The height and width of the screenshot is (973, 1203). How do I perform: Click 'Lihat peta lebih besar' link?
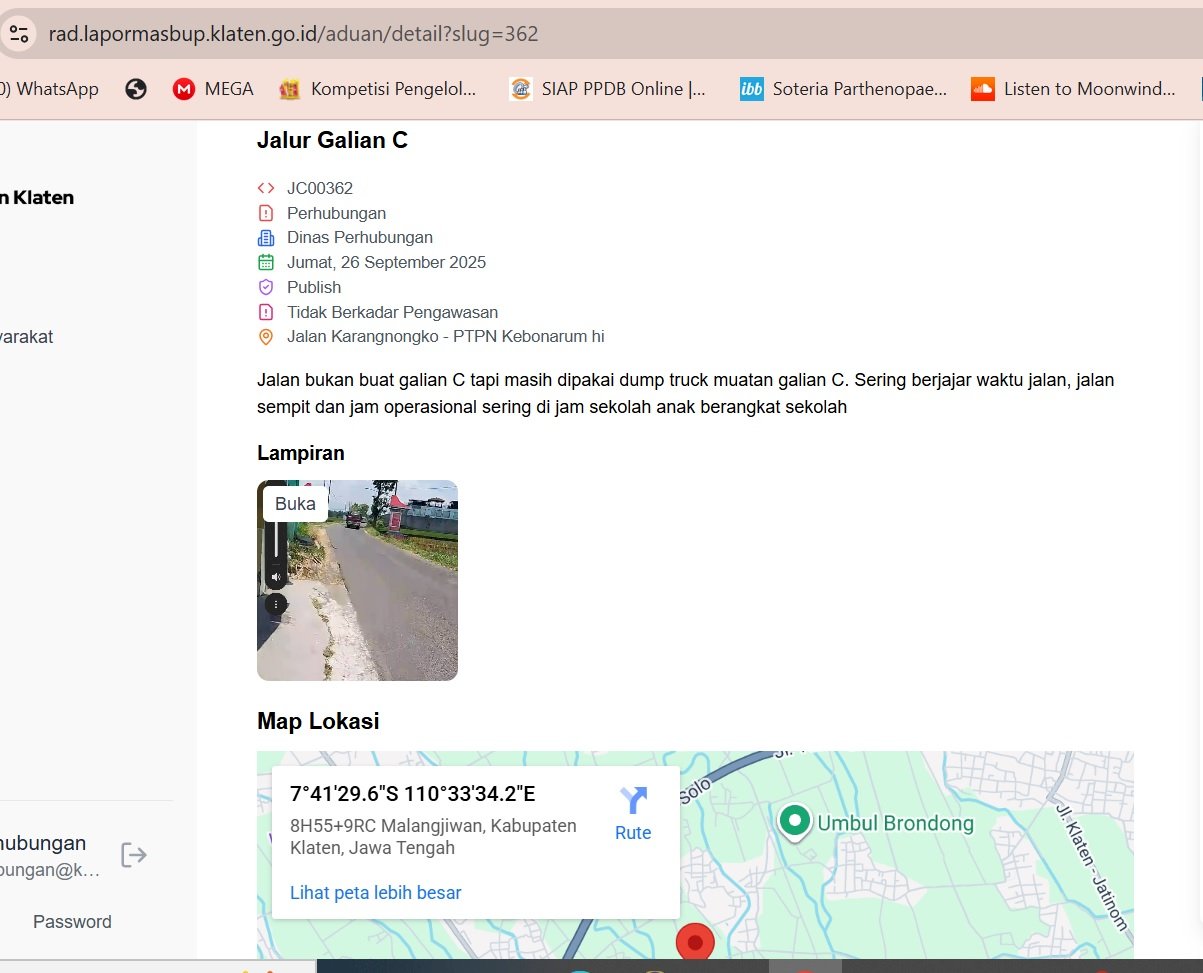tap(375, 892)
